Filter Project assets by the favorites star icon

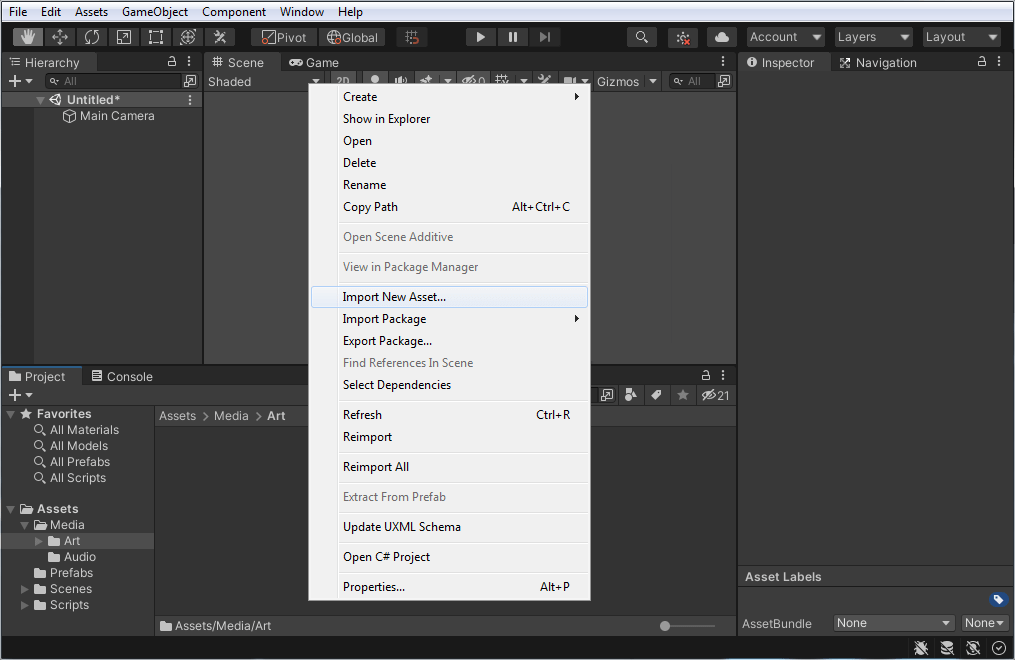(682, 395)
